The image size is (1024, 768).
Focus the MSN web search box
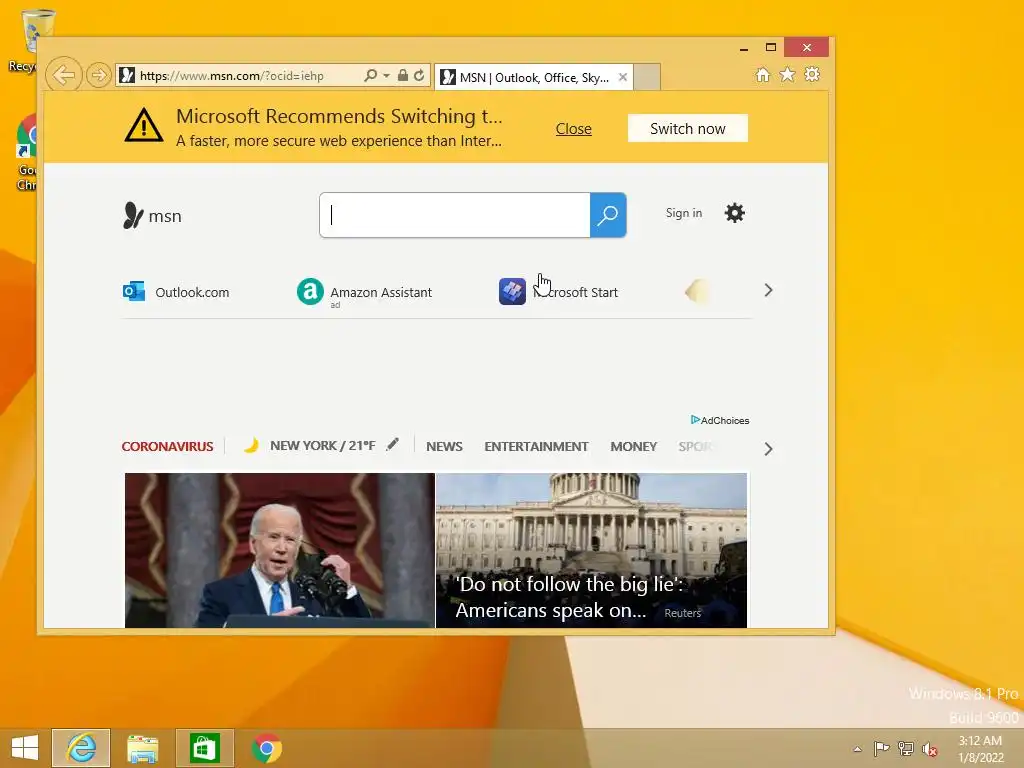point(455,215)
